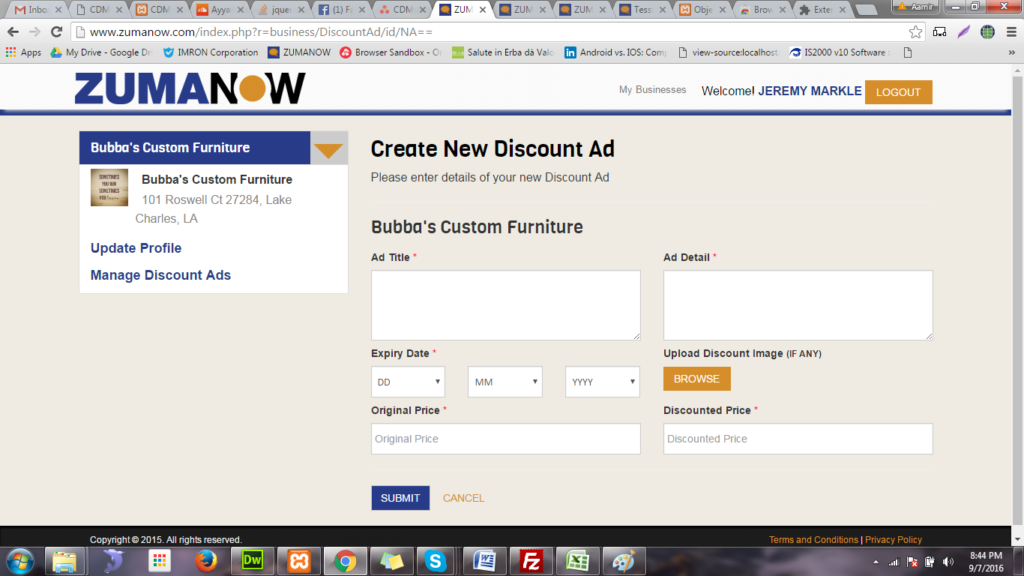Click the Bubba's Custom Furniture thumbnail image
Image resolution: width=1024 pixels, height=576 pixels.
[x=109, y=188]
